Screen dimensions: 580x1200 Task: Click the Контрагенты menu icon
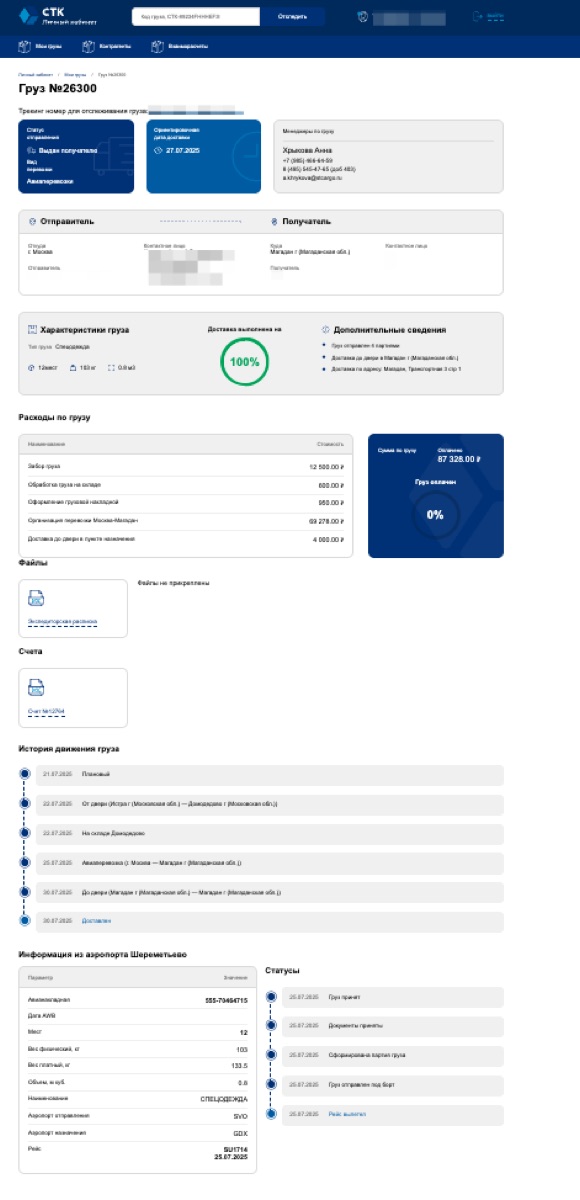[x=88, y=46]
